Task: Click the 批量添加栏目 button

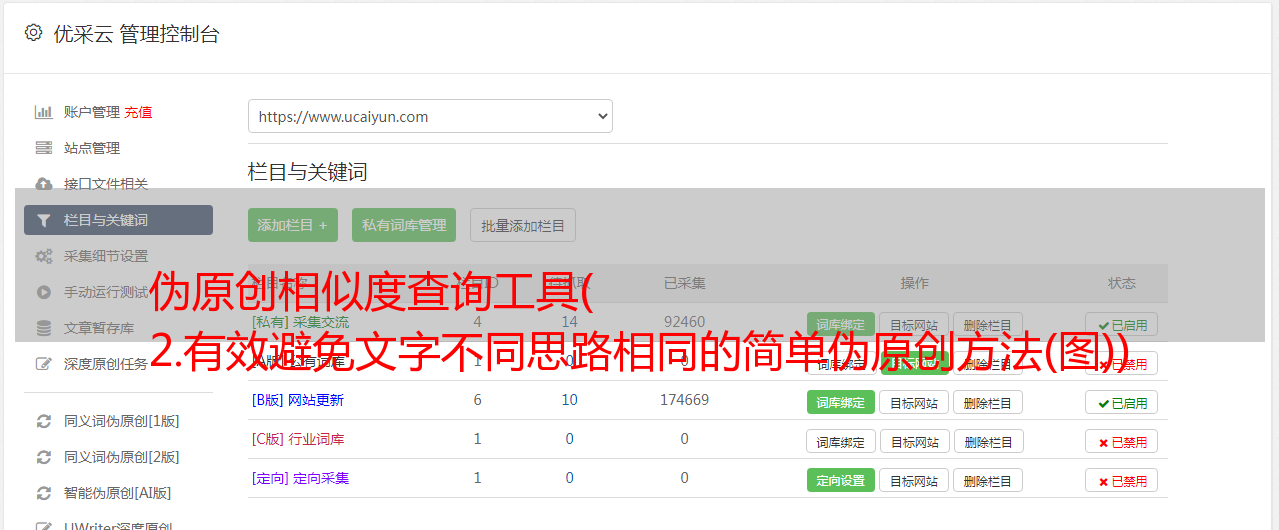Action: click(x=523, y=225)
